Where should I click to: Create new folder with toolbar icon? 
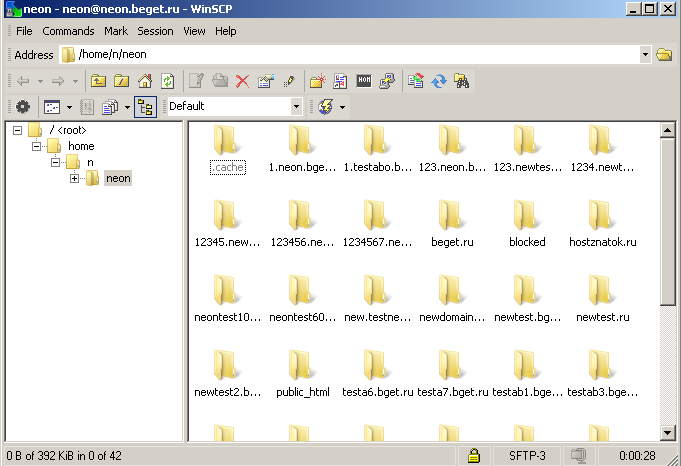317,81
